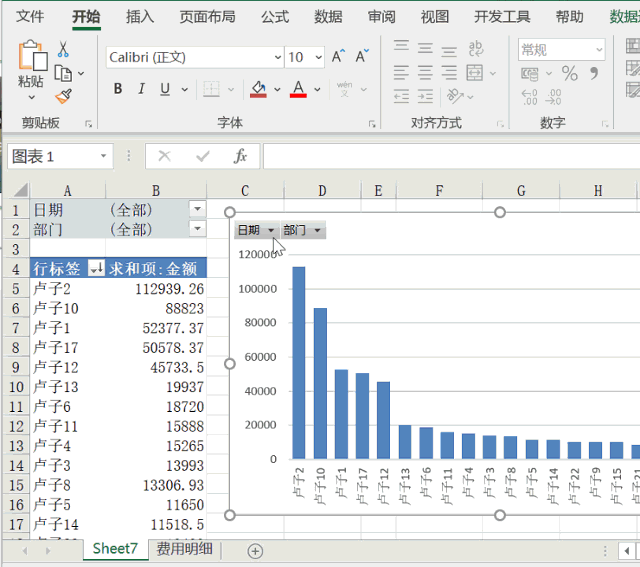Click the Cut scissors icon
The image size is (640, 567).
(63, 49)
